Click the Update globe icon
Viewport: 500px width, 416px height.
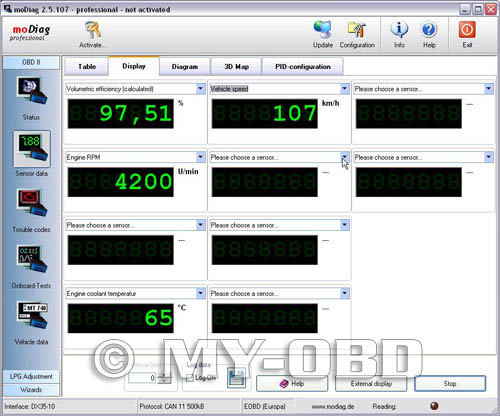tap(323, 30)
